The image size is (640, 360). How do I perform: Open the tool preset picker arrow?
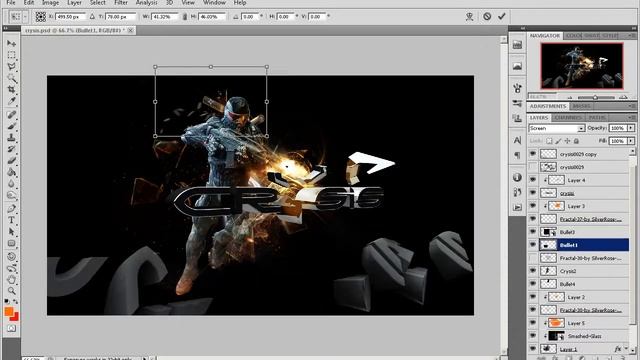point(25,17)
